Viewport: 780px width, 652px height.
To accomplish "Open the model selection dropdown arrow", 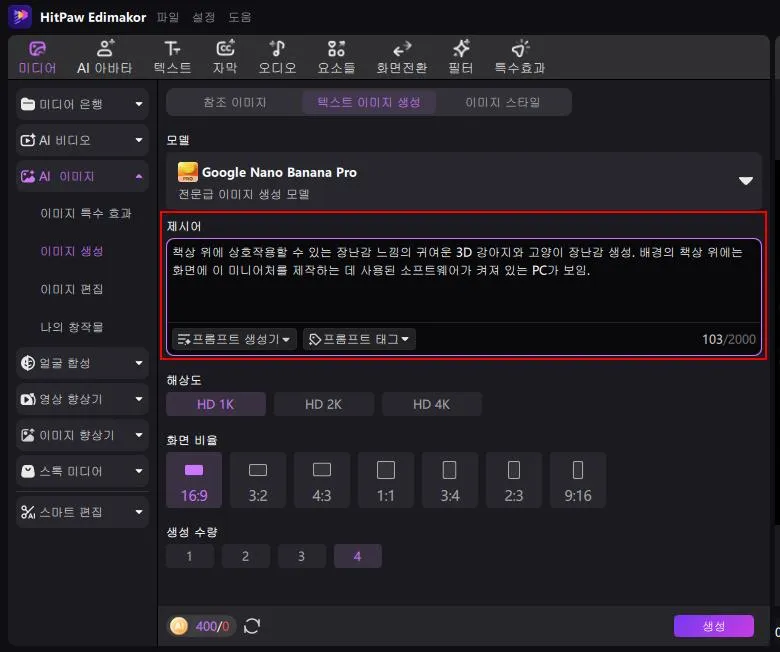I will click(x=745, y=181).
